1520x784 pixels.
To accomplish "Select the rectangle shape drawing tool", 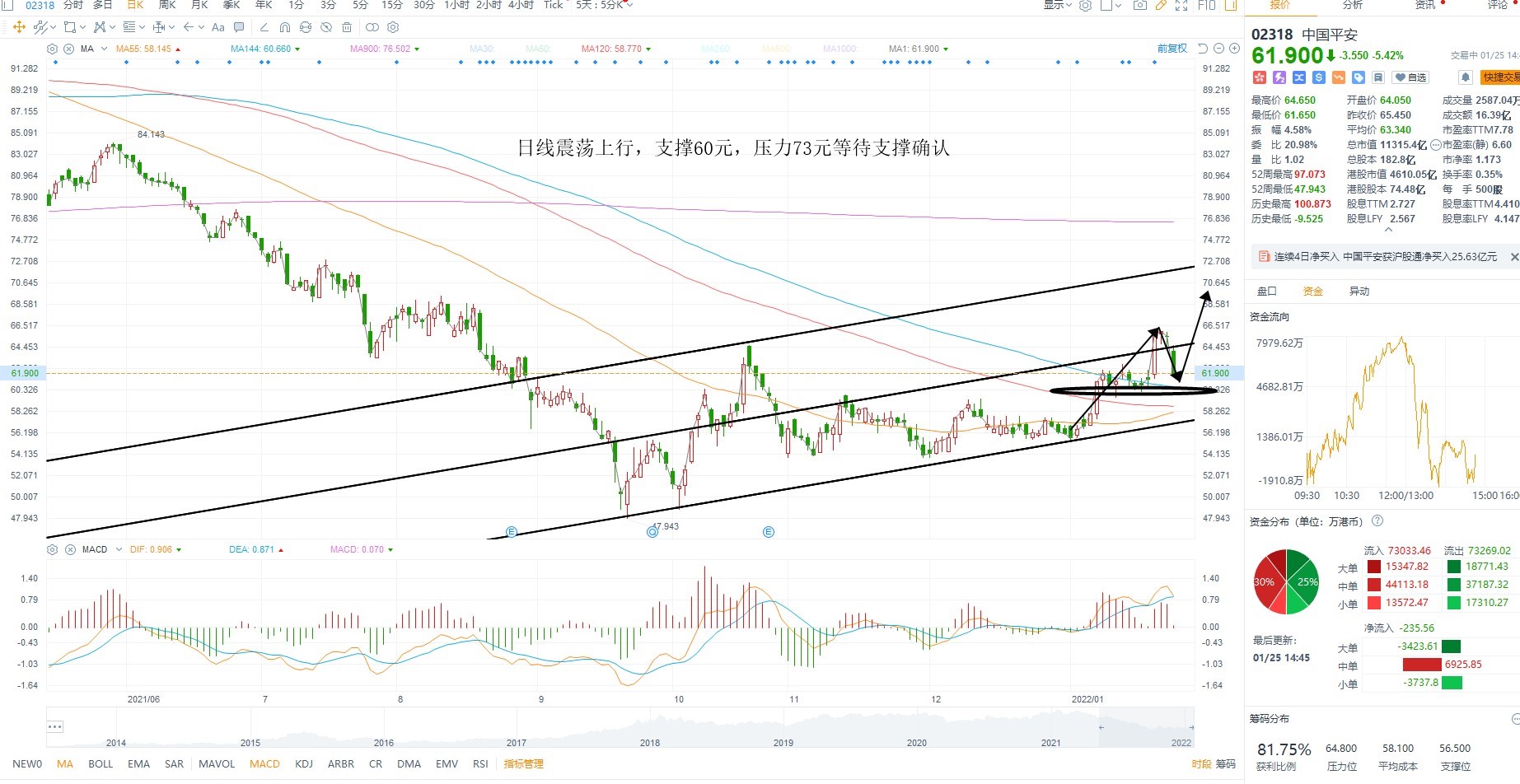I will point(70,27).
